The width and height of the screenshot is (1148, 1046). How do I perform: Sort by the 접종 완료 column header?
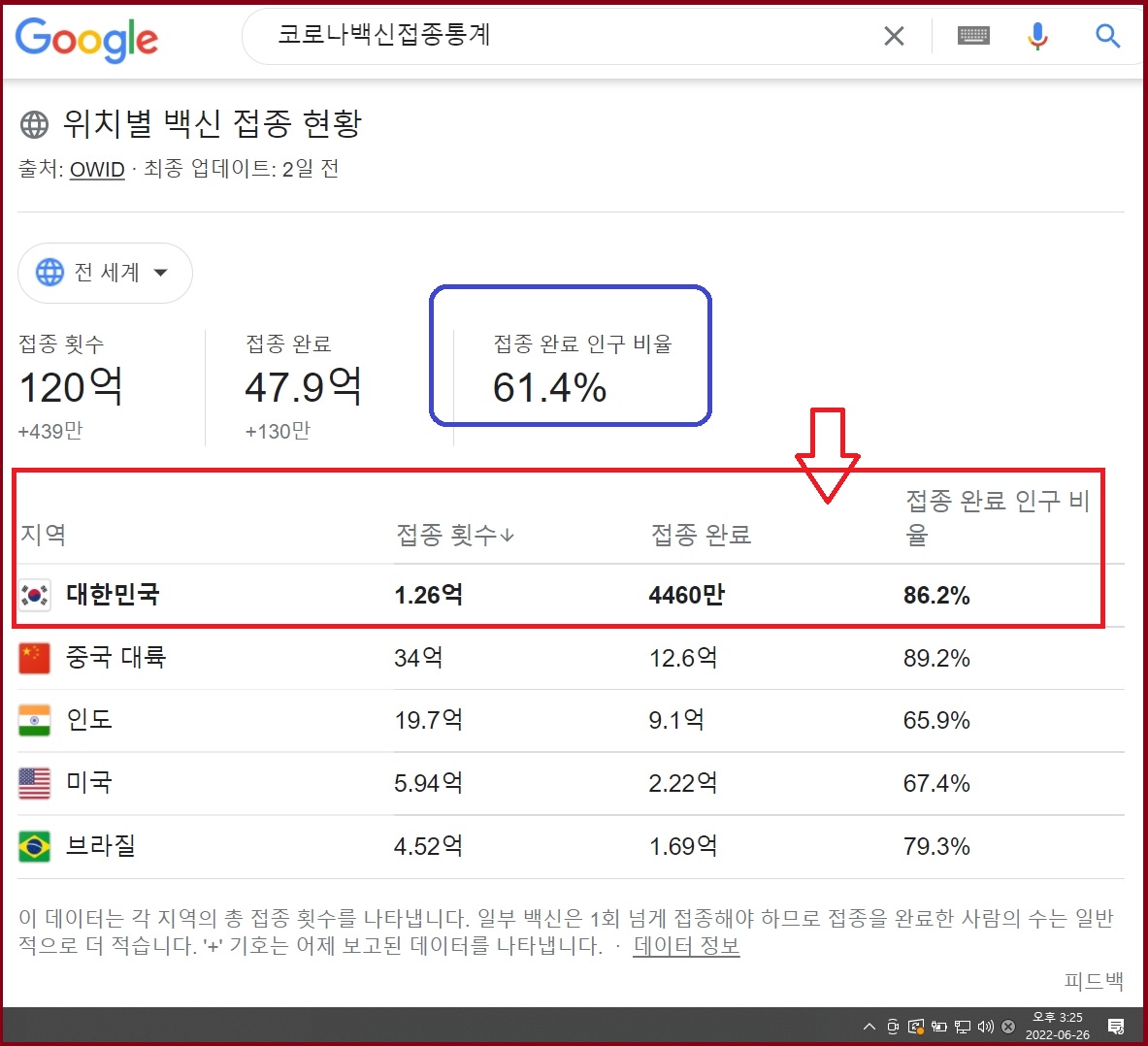click(701, 535)
